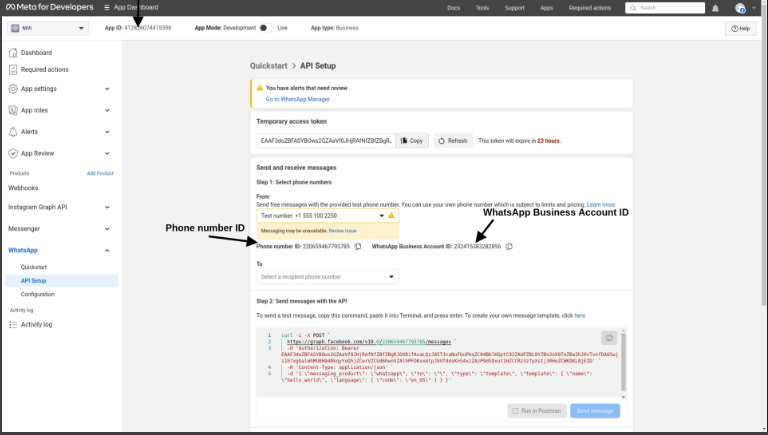768x435 pixels.
Task: Click the code block vertical scrollbar
Action: coord(624,364)
